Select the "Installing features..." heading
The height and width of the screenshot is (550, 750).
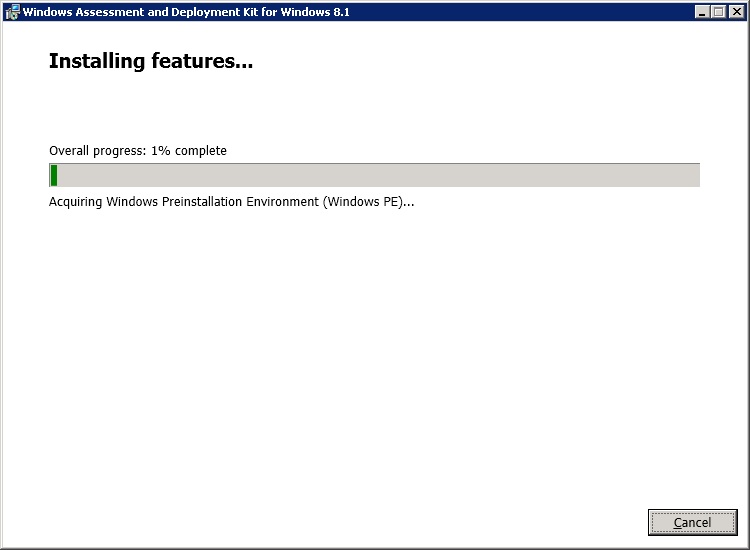click(150, 62)
